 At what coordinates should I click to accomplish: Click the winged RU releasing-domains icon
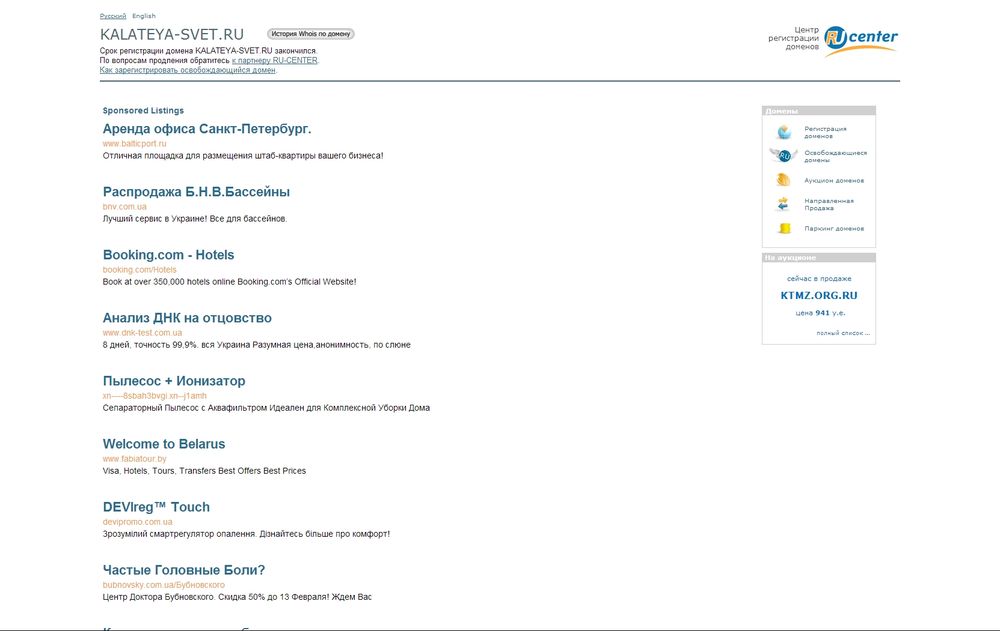[784, 156]
